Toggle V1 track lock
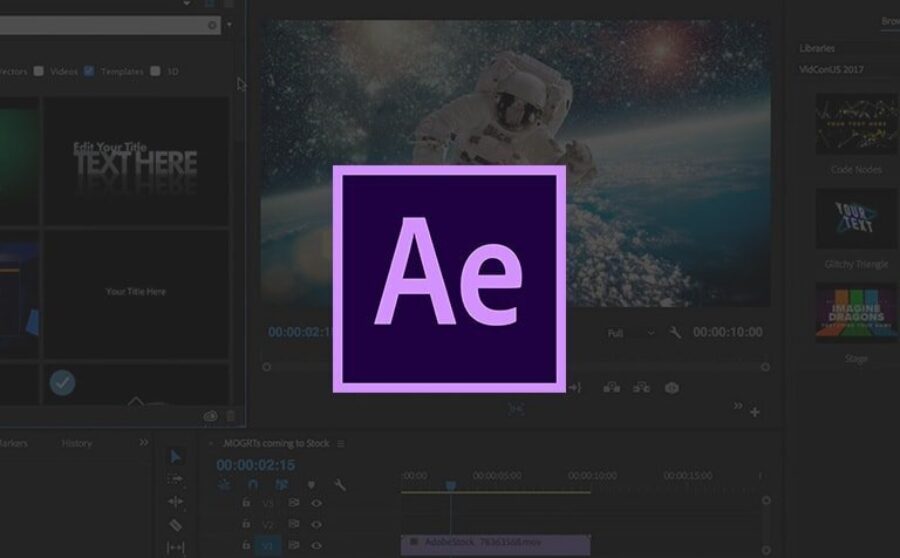900x558 pixels. (x=246, y=545)
